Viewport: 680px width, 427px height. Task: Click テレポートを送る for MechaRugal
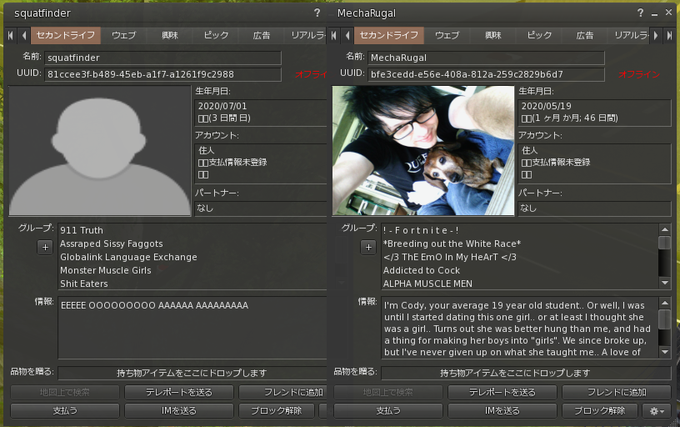coord(502,392)
